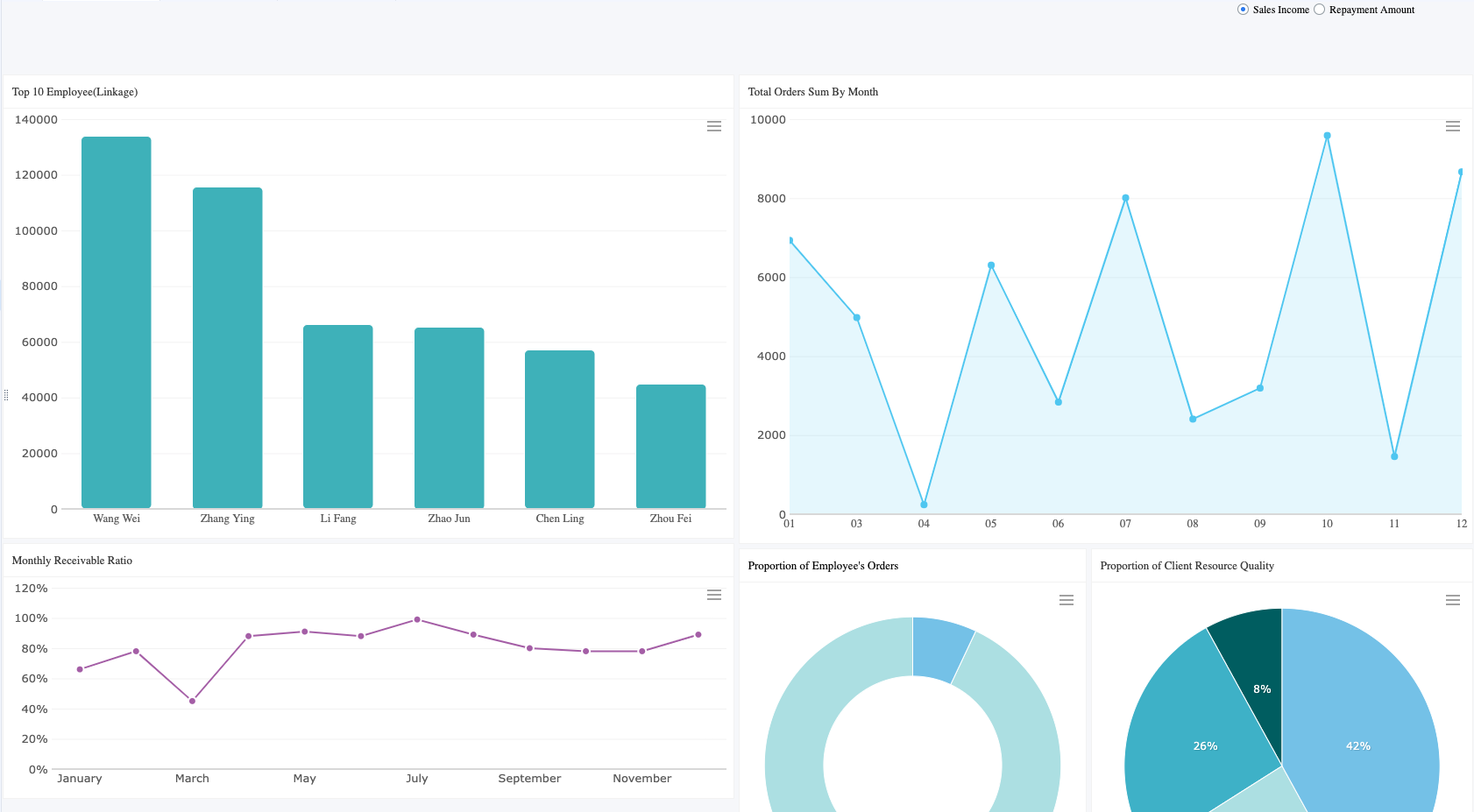Click the month 08 data point
The height and width of the screenshot is (812, 1474).
(x=1193, y=419)
